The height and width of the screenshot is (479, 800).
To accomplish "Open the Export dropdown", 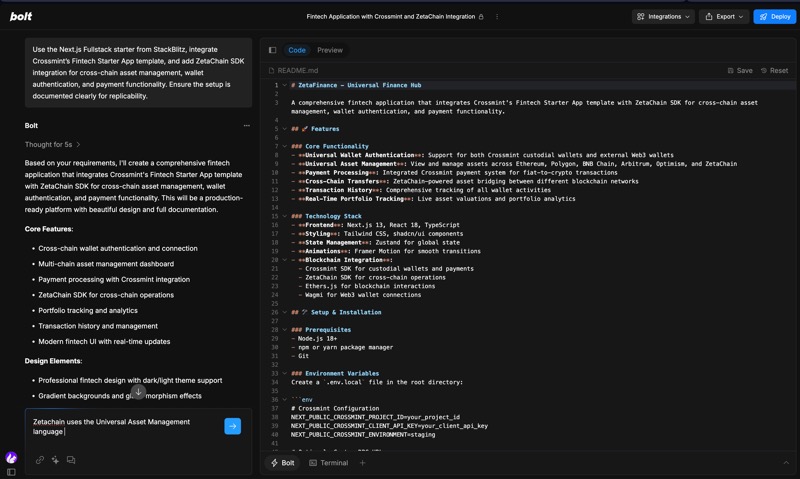I will pyautogui.click(x=724, y=17).
